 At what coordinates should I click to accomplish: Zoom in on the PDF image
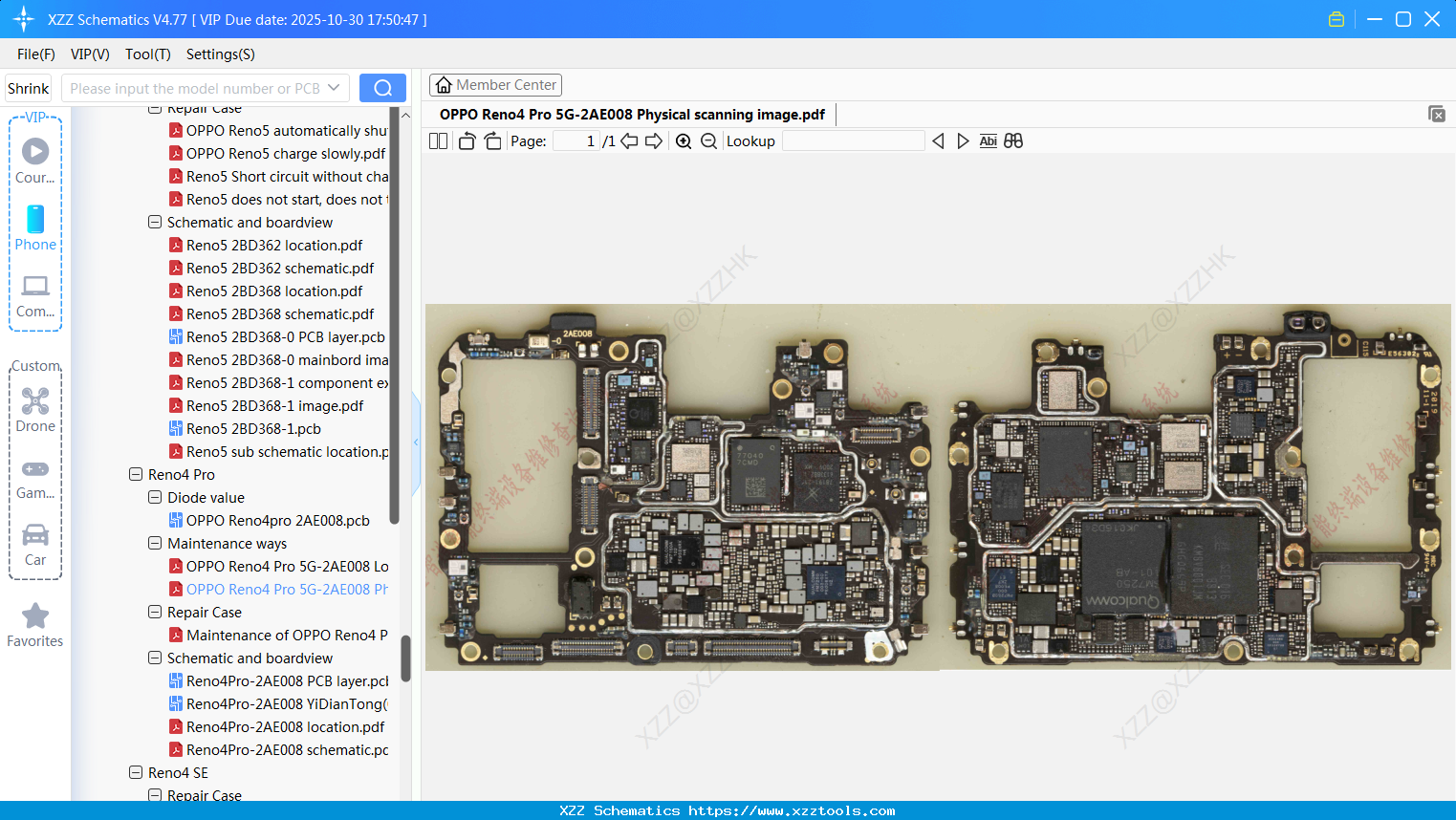tap(684, 141)
